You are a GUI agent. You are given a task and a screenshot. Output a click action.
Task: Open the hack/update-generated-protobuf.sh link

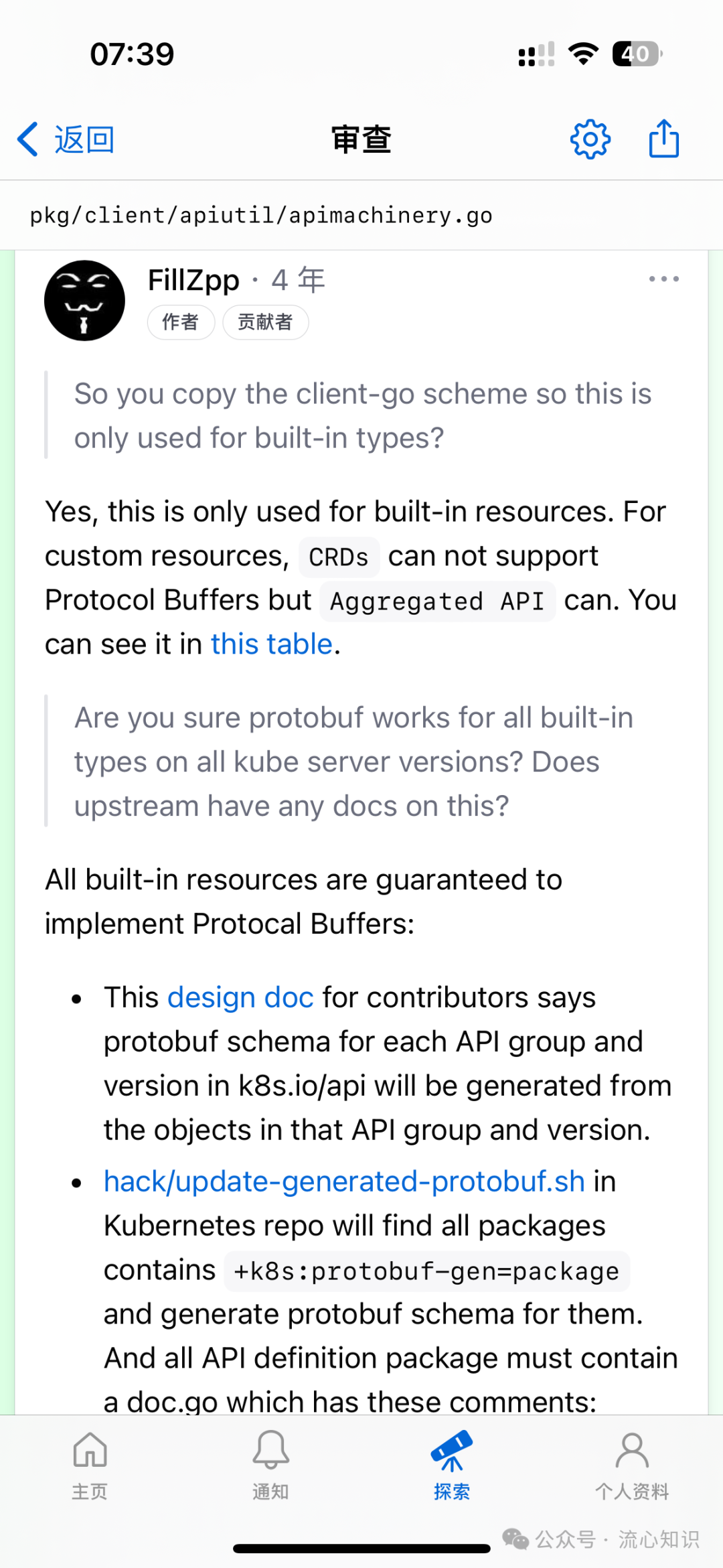tap(345, 1181)
